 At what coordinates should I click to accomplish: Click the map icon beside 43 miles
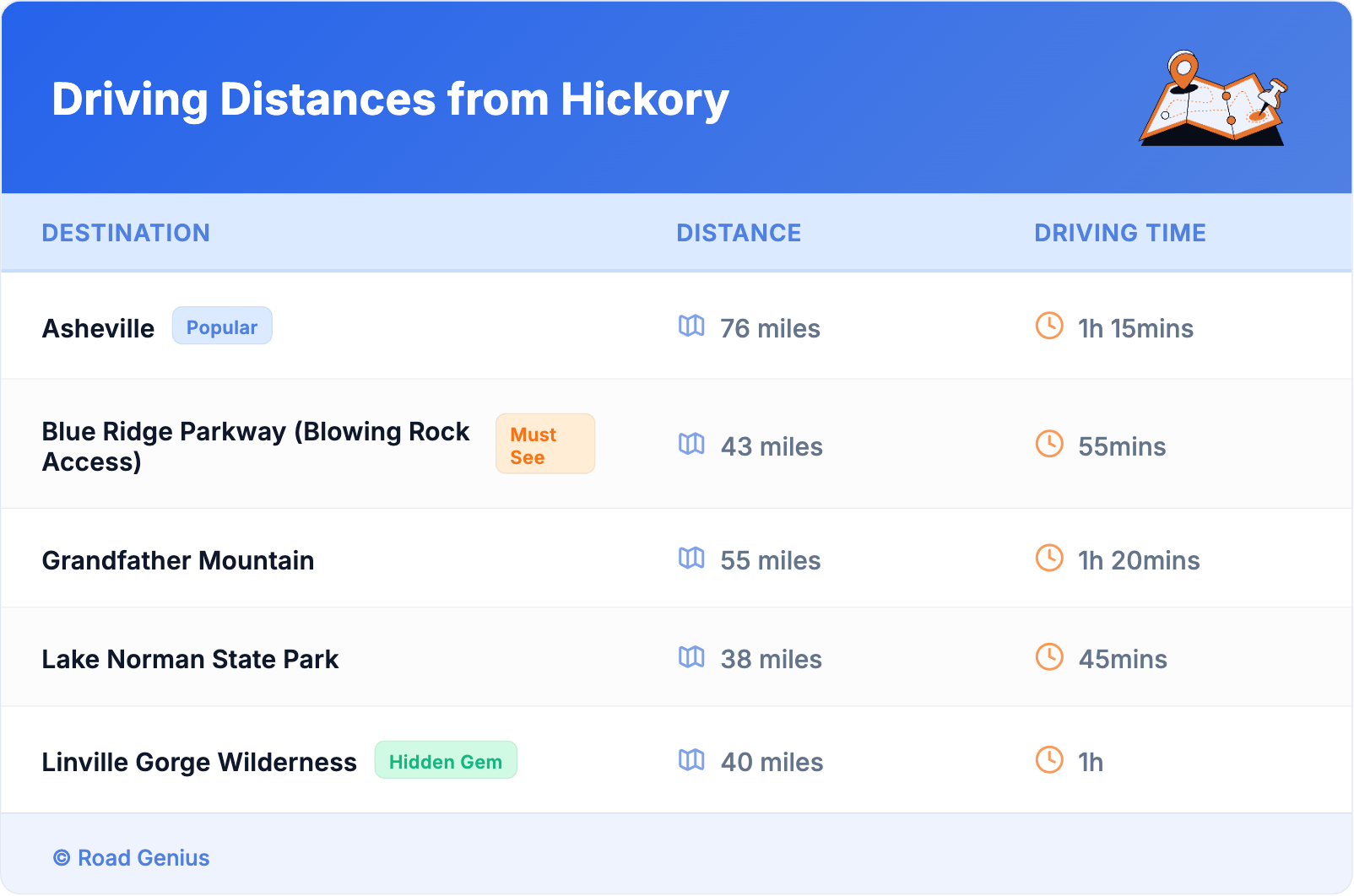[x=691, y=445]
